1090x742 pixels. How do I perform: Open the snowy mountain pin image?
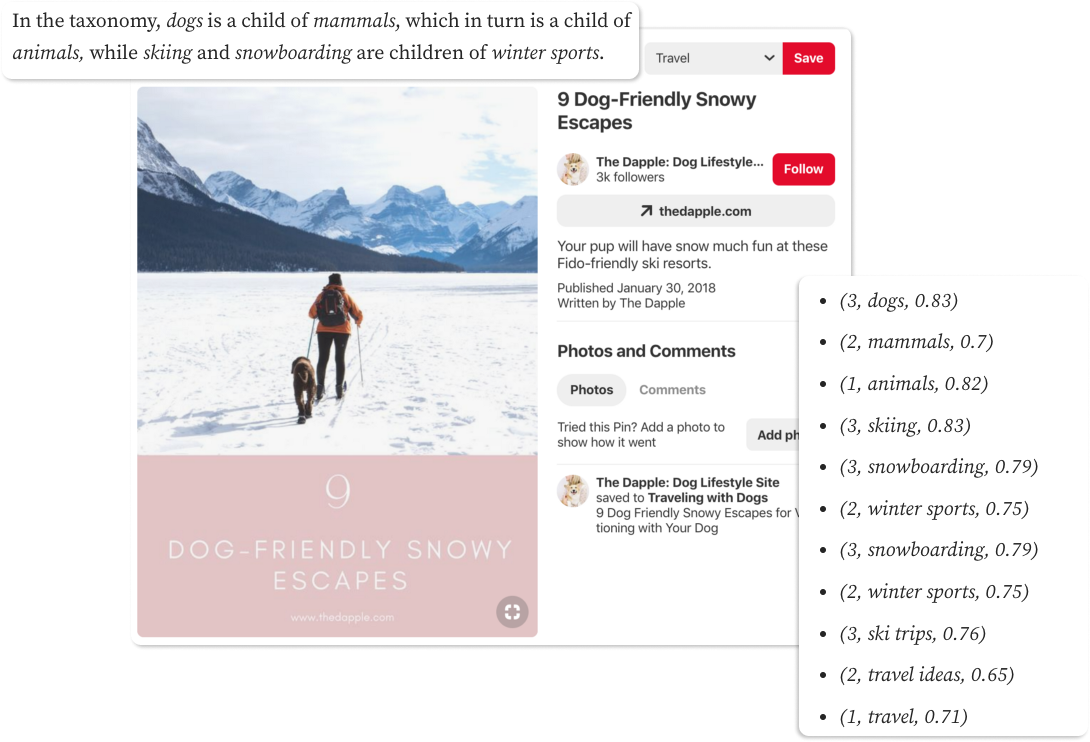click(x=337, y=271)
